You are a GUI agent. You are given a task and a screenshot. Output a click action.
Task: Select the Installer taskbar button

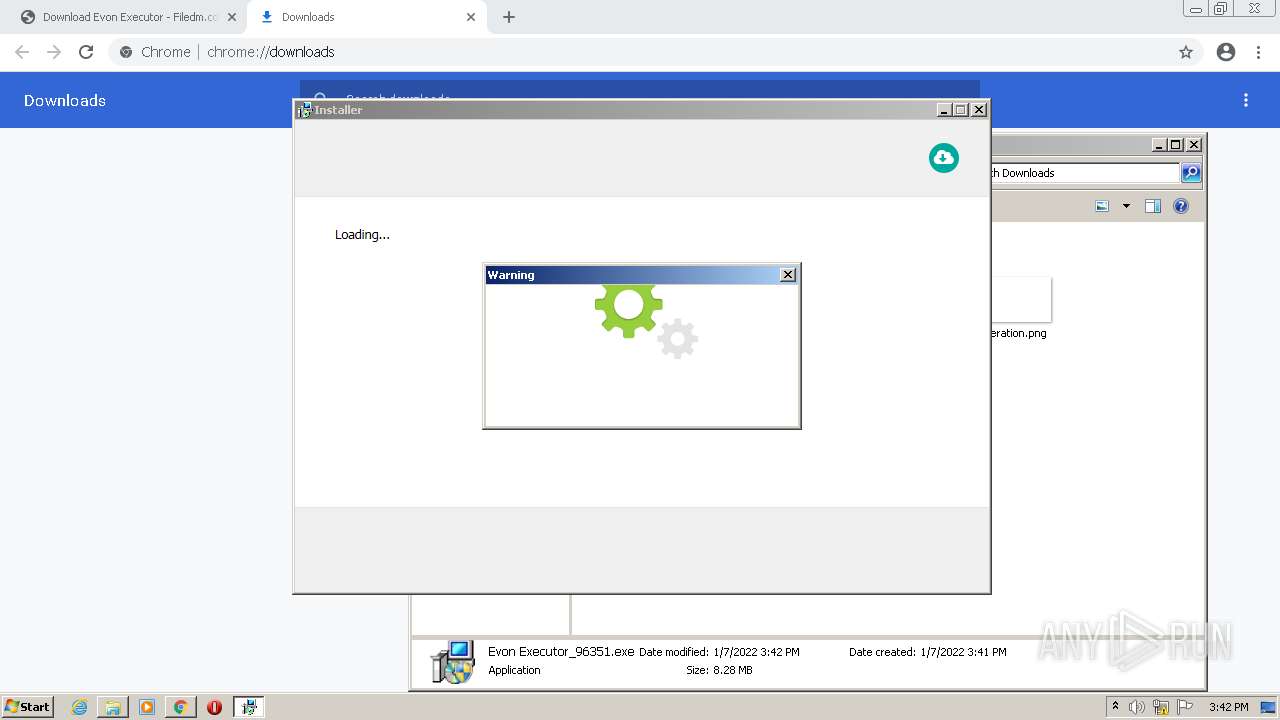tap(249, 707)
